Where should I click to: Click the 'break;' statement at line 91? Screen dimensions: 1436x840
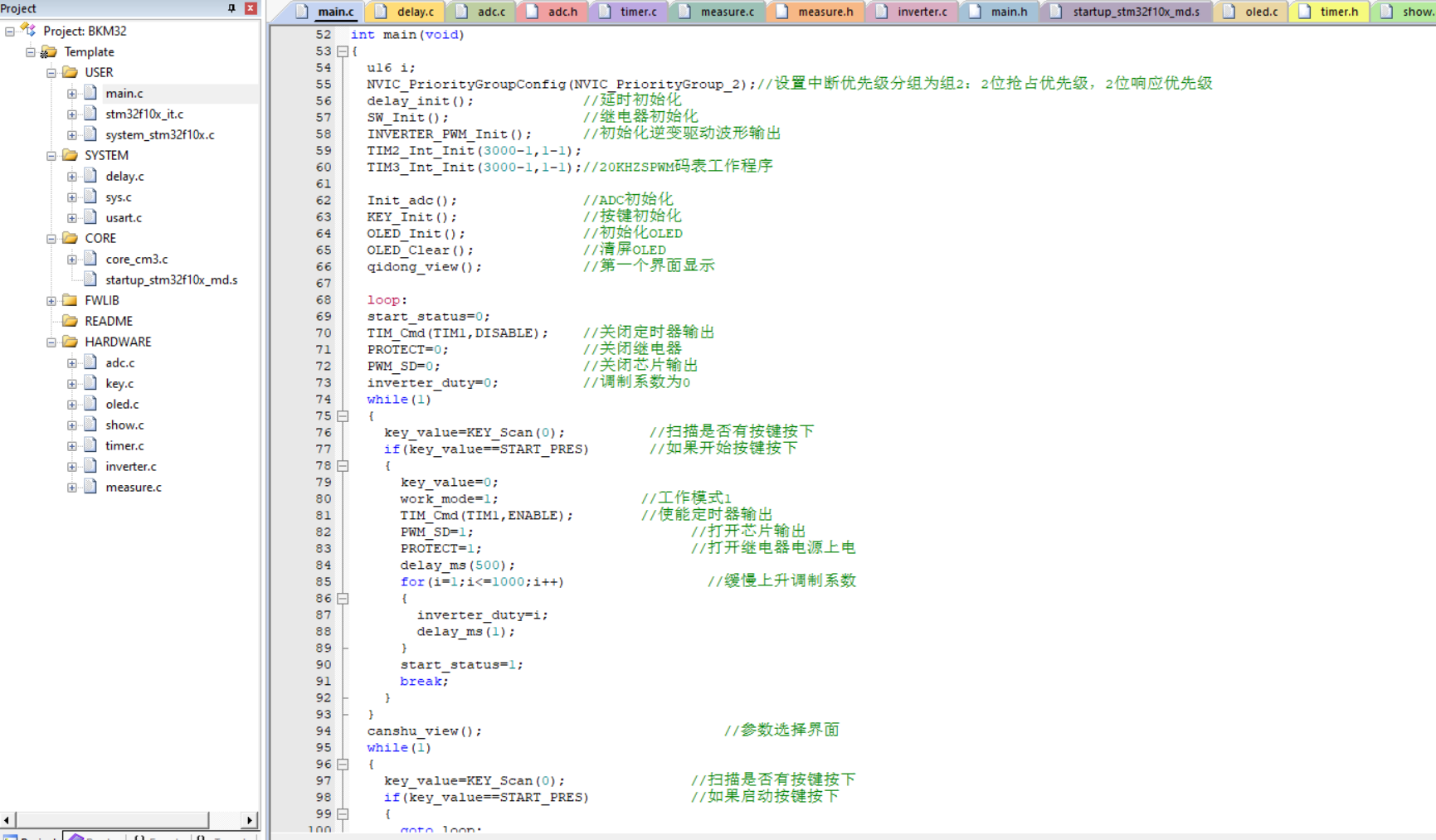(424, 682)
